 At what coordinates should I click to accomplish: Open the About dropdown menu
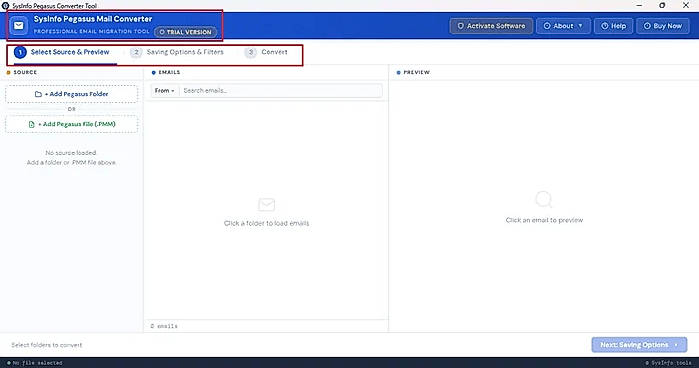563,26
